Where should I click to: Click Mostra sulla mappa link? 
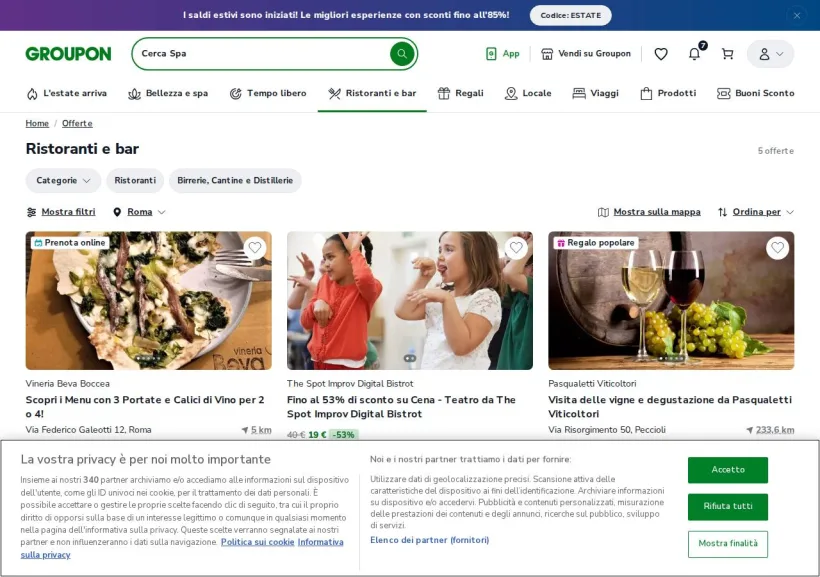[x=649, y=212]
